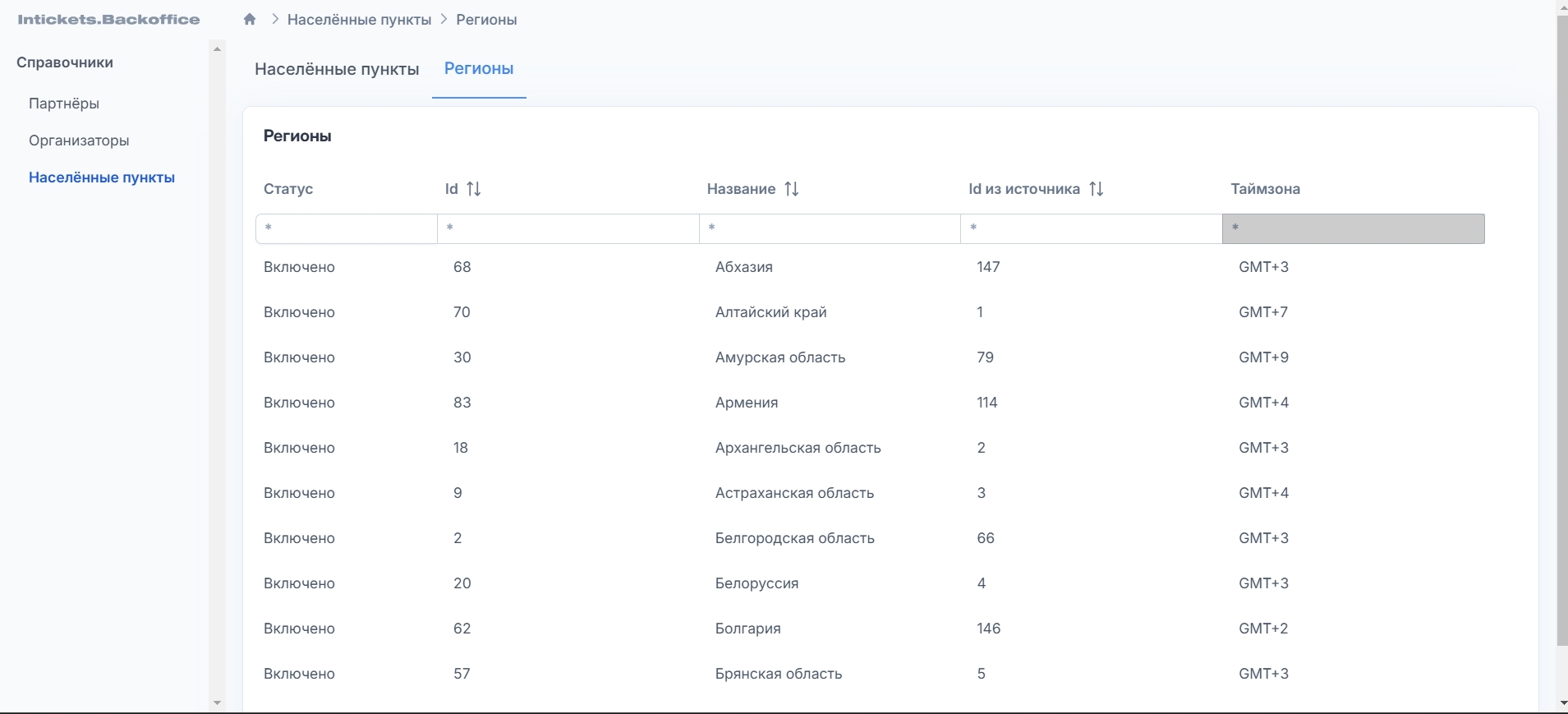Select the Белоруссия row name
Viewport: 1568px width, 714px height.
(x=757, y=583)
